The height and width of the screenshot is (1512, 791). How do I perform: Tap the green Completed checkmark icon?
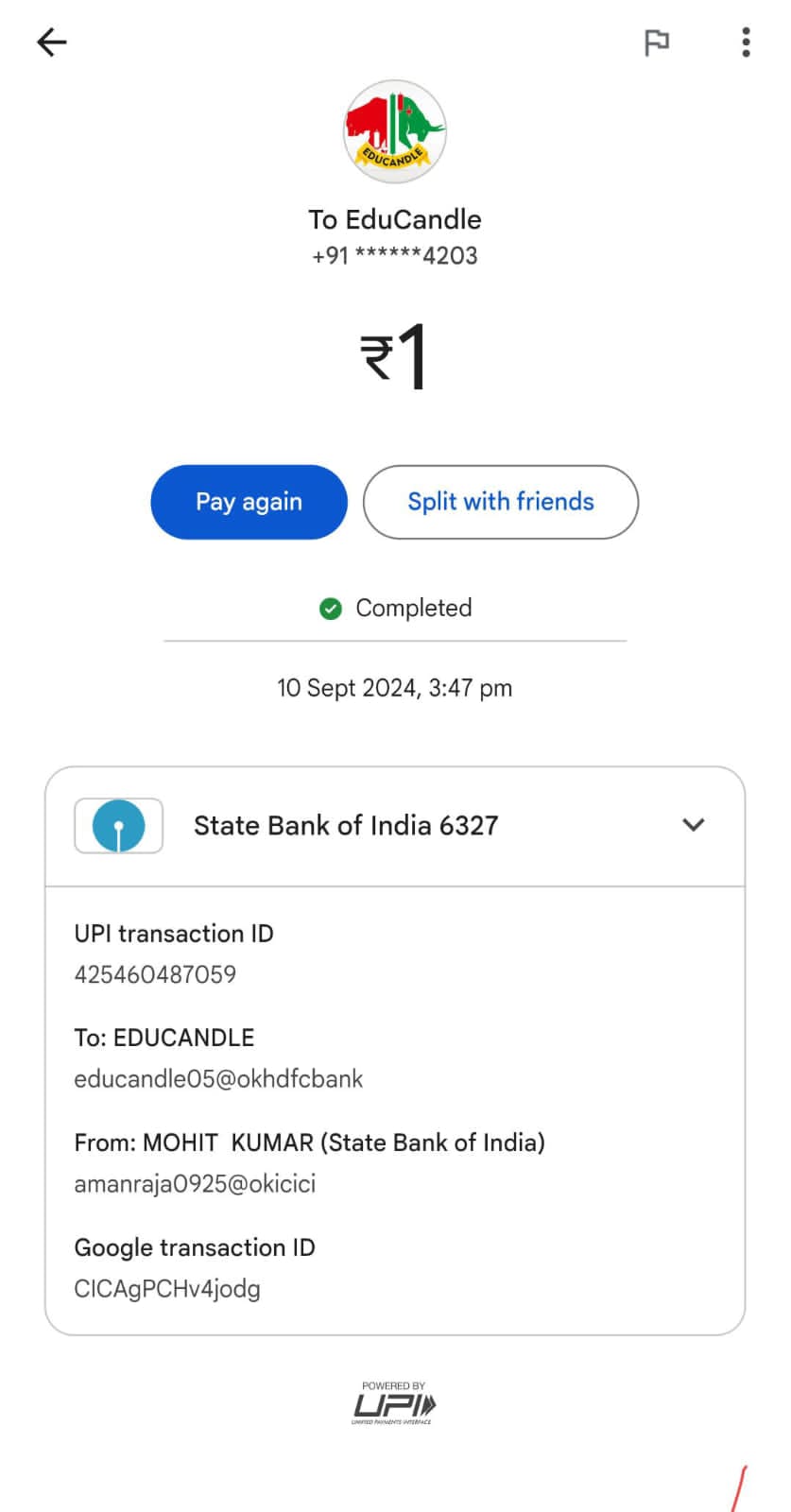[x=330, y=609]
